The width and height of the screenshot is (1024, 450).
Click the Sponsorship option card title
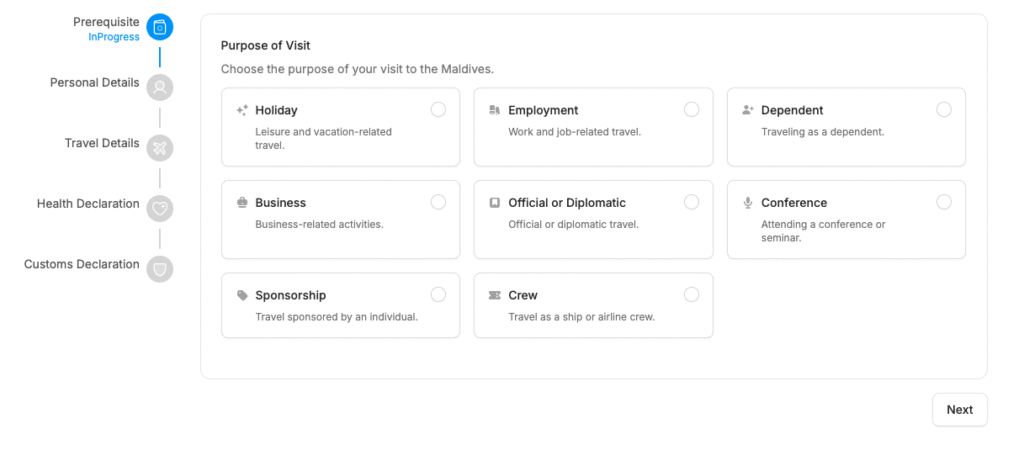(x=290, y=296)
